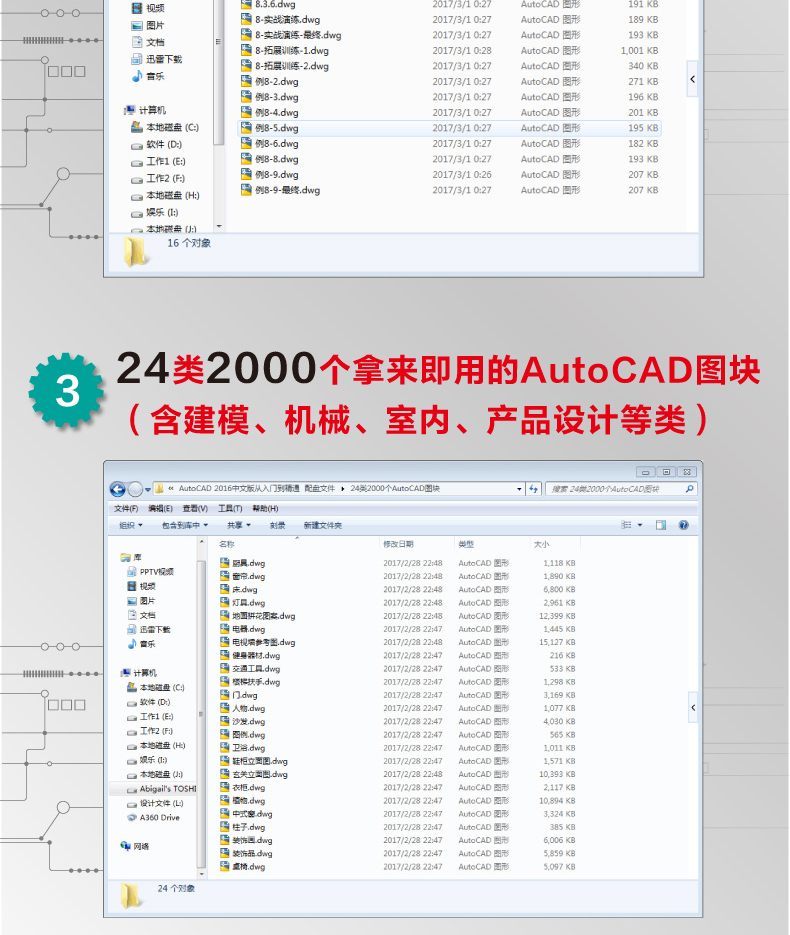Select the 电器.dwg file icon
This screenshot has width=790, height=935.
pyautogui.click(x=225, y=629)
